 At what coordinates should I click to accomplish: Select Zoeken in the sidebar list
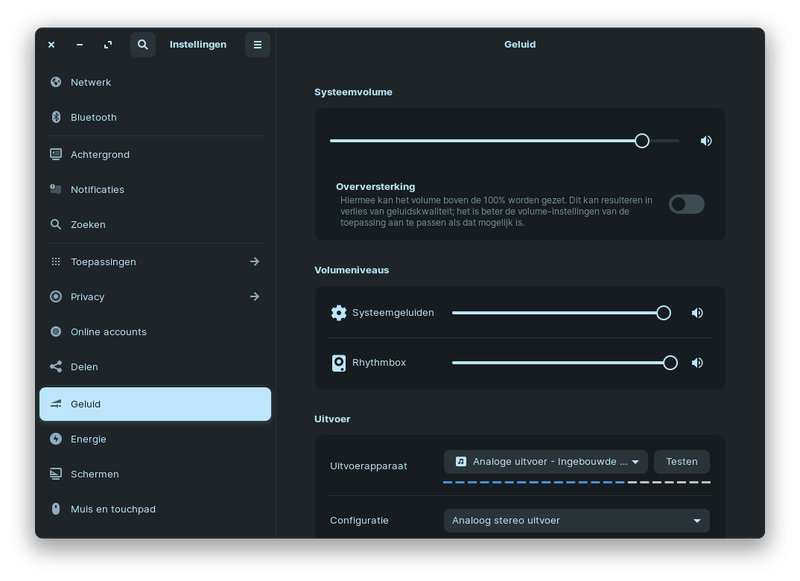tap(155, 224)
